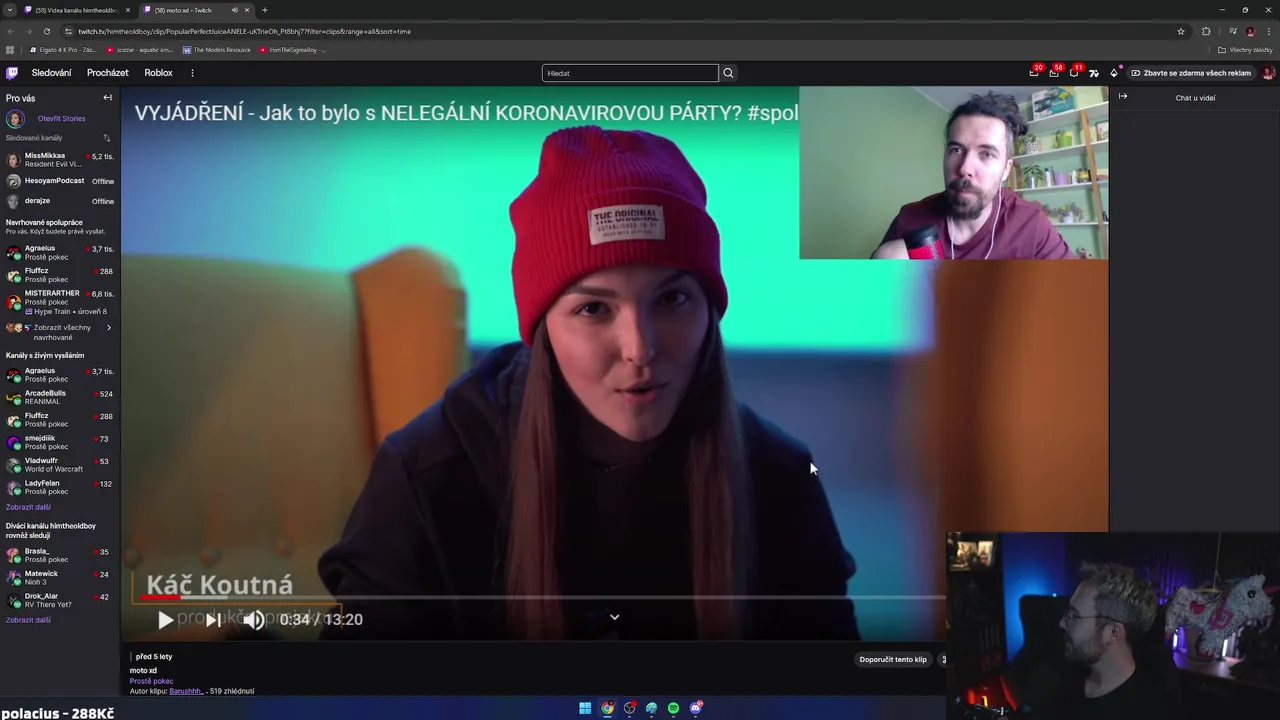Sort followed channels via arrows icon

[107, 138]
